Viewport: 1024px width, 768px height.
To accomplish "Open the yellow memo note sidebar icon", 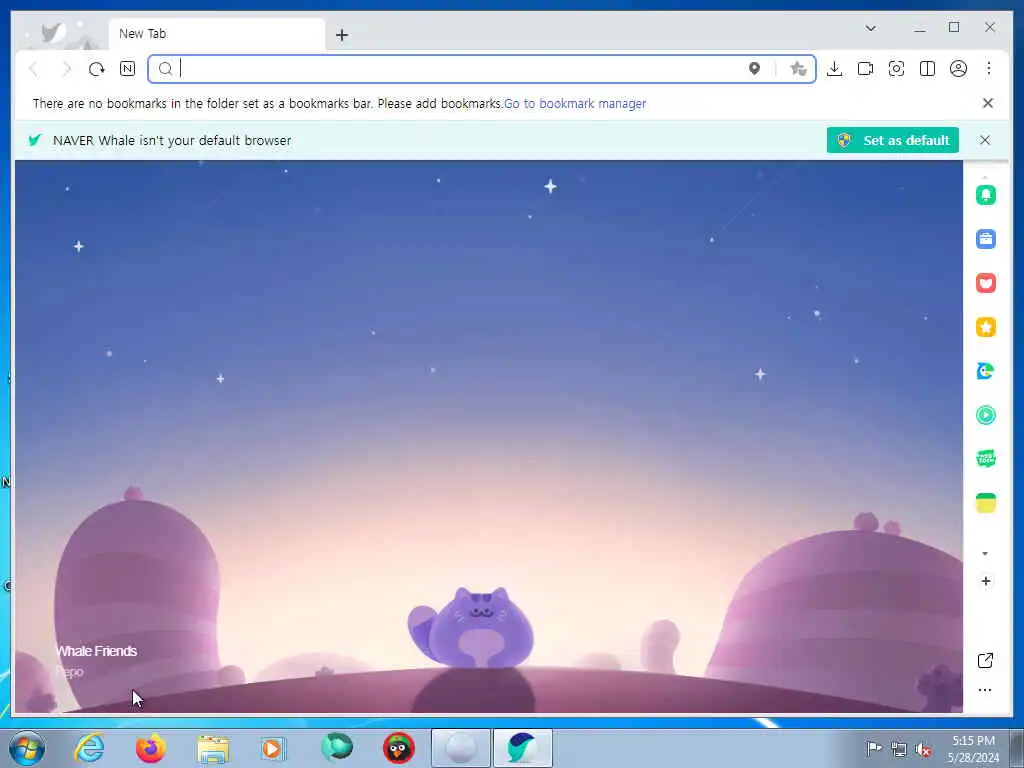I will (x=985, y=503).
